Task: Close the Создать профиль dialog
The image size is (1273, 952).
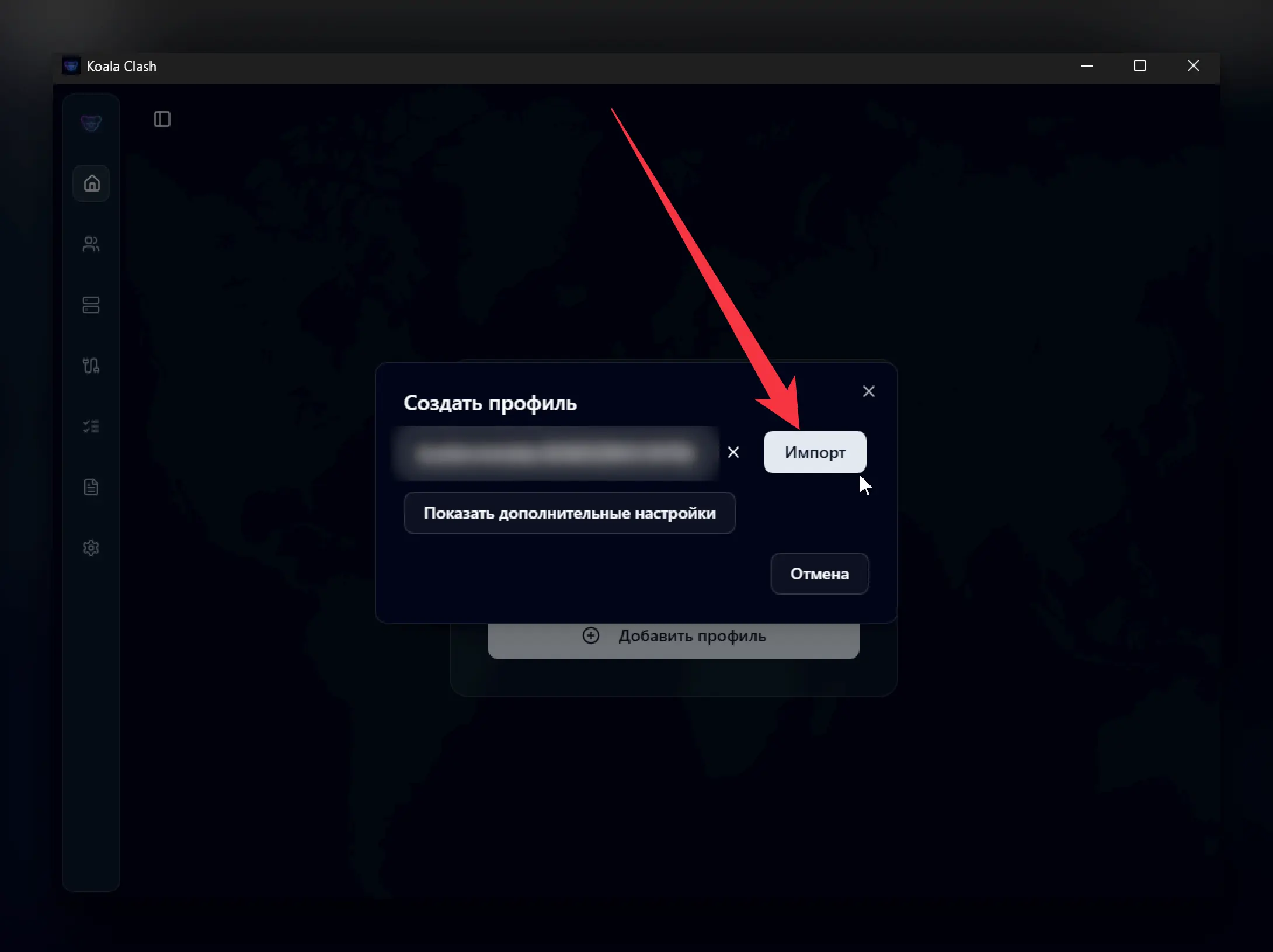Action: [868, 391]
